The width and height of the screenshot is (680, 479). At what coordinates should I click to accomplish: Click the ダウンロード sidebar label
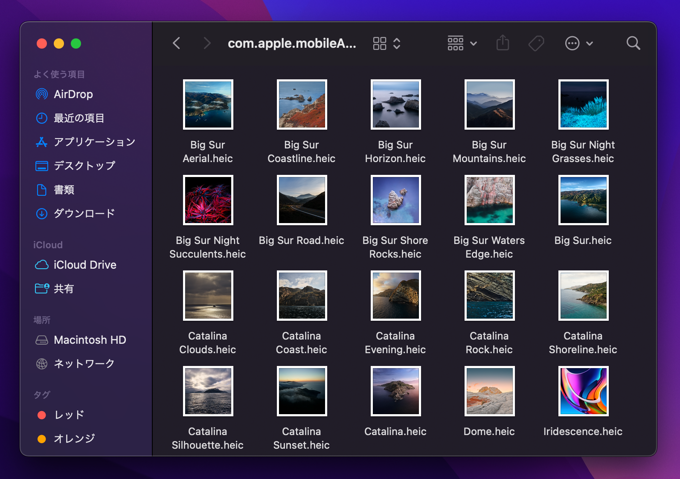[x=84, y=213]
